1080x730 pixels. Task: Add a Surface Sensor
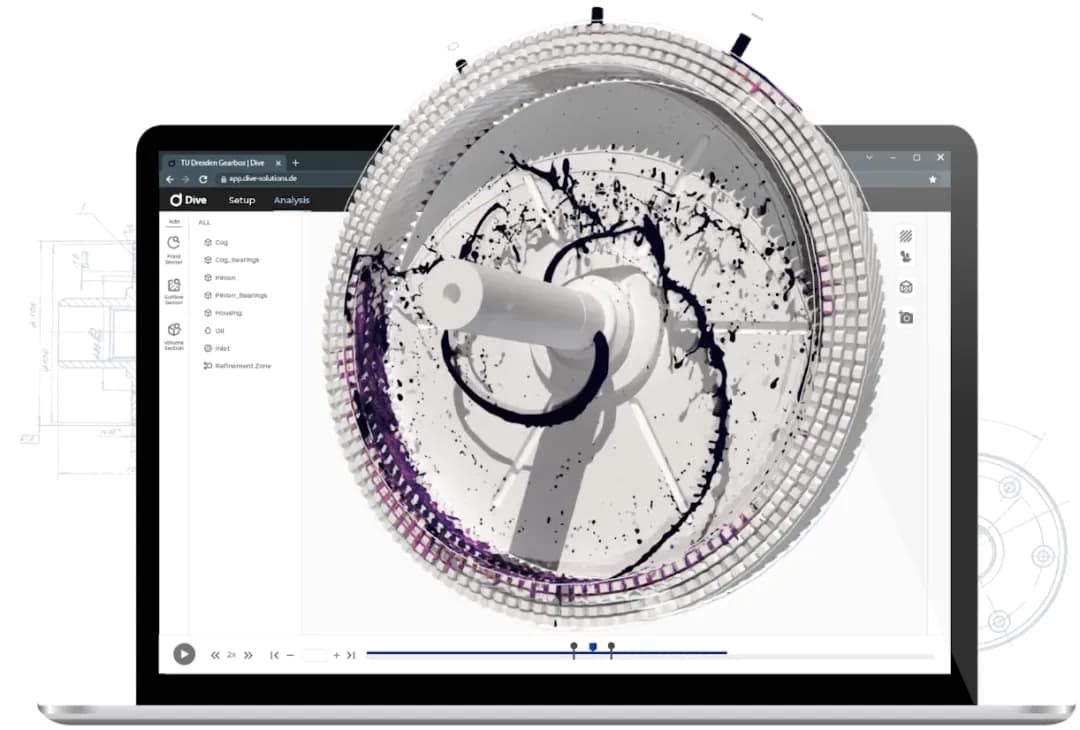pyautogui.click(x=174, y=289)
